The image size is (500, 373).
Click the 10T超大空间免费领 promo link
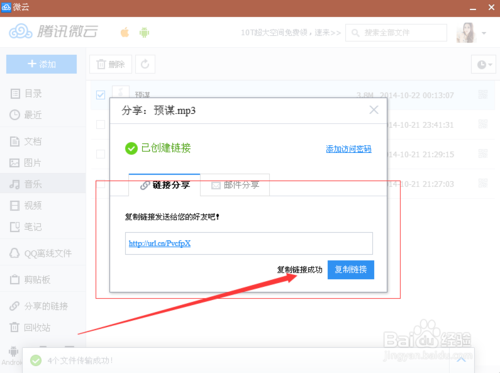click(291, 33)
